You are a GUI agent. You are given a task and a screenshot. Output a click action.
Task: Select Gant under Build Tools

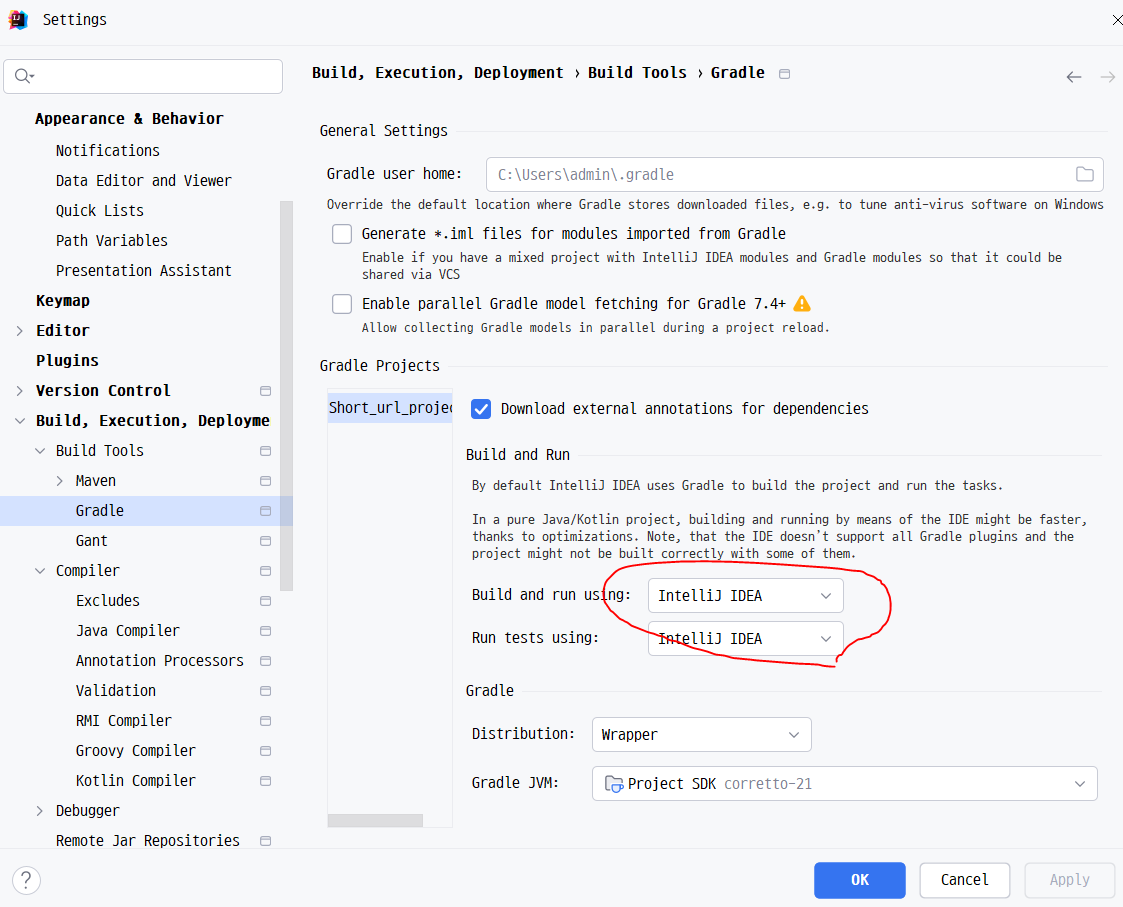point(92,541)
